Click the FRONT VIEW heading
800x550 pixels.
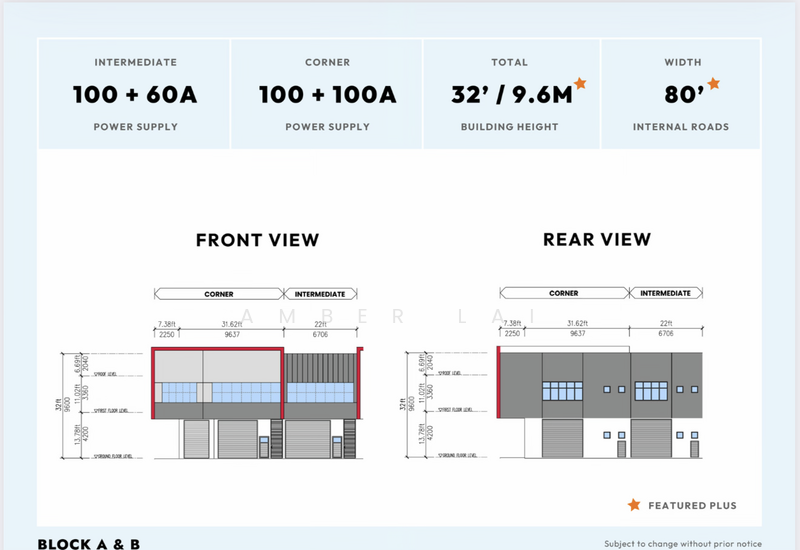(257, 240)
